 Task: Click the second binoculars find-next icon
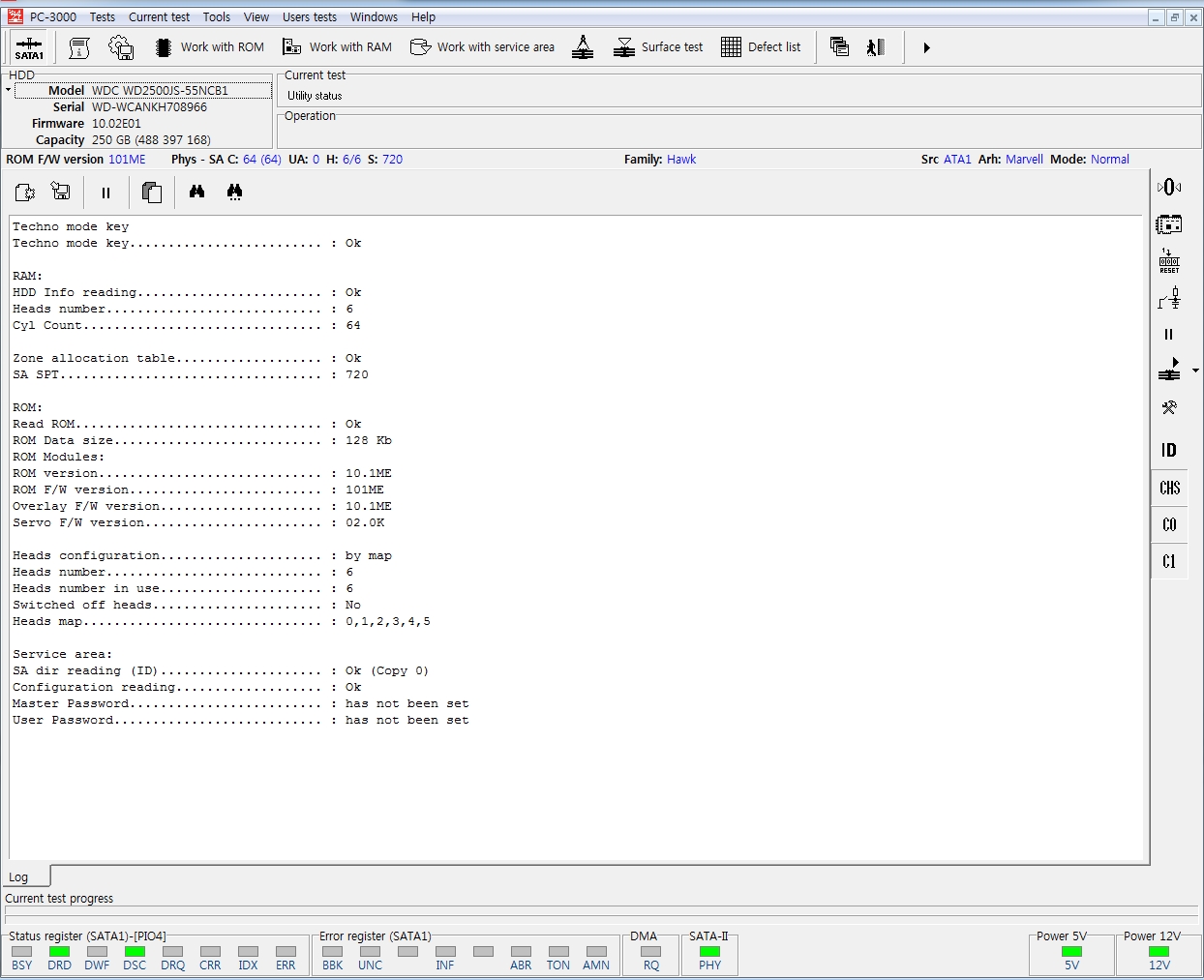point(234,192)
